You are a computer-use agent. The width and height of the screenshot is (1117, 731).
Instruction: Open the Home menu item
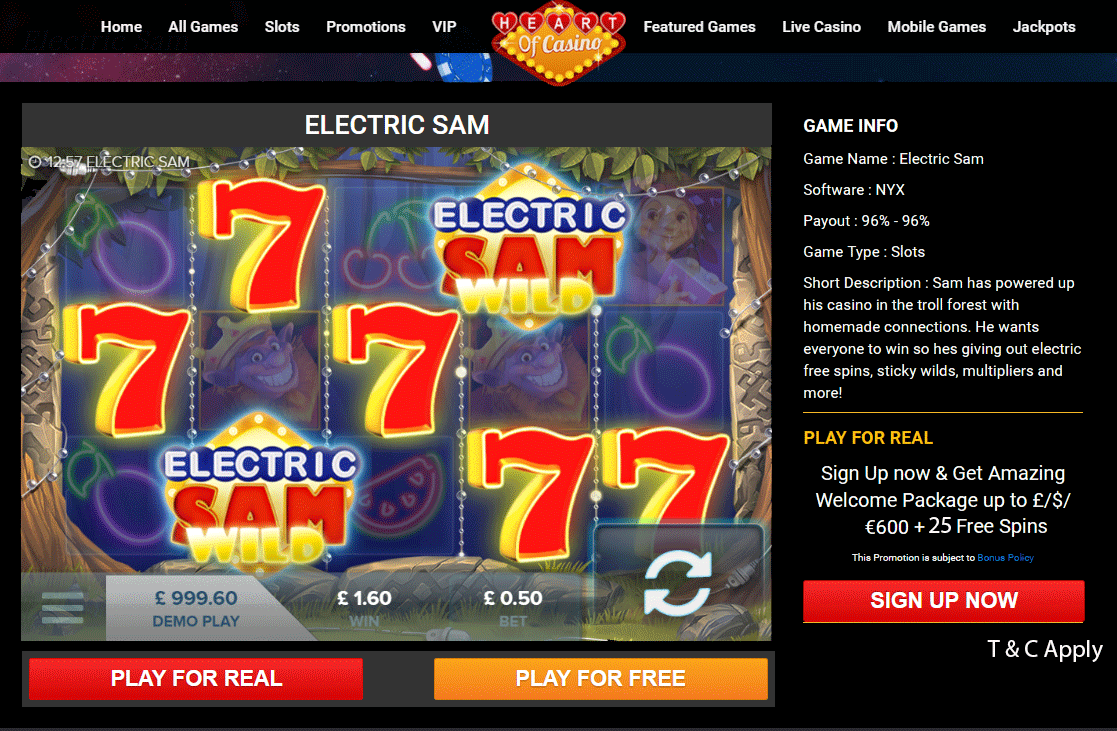click(x=121, y=27)
